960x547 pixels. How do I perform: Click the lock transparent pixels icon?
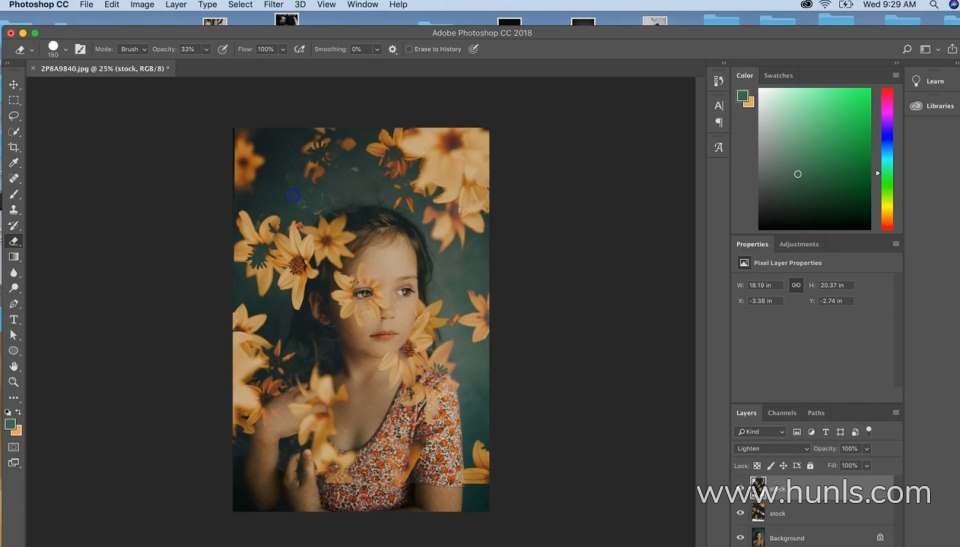[x=757, y=465]
